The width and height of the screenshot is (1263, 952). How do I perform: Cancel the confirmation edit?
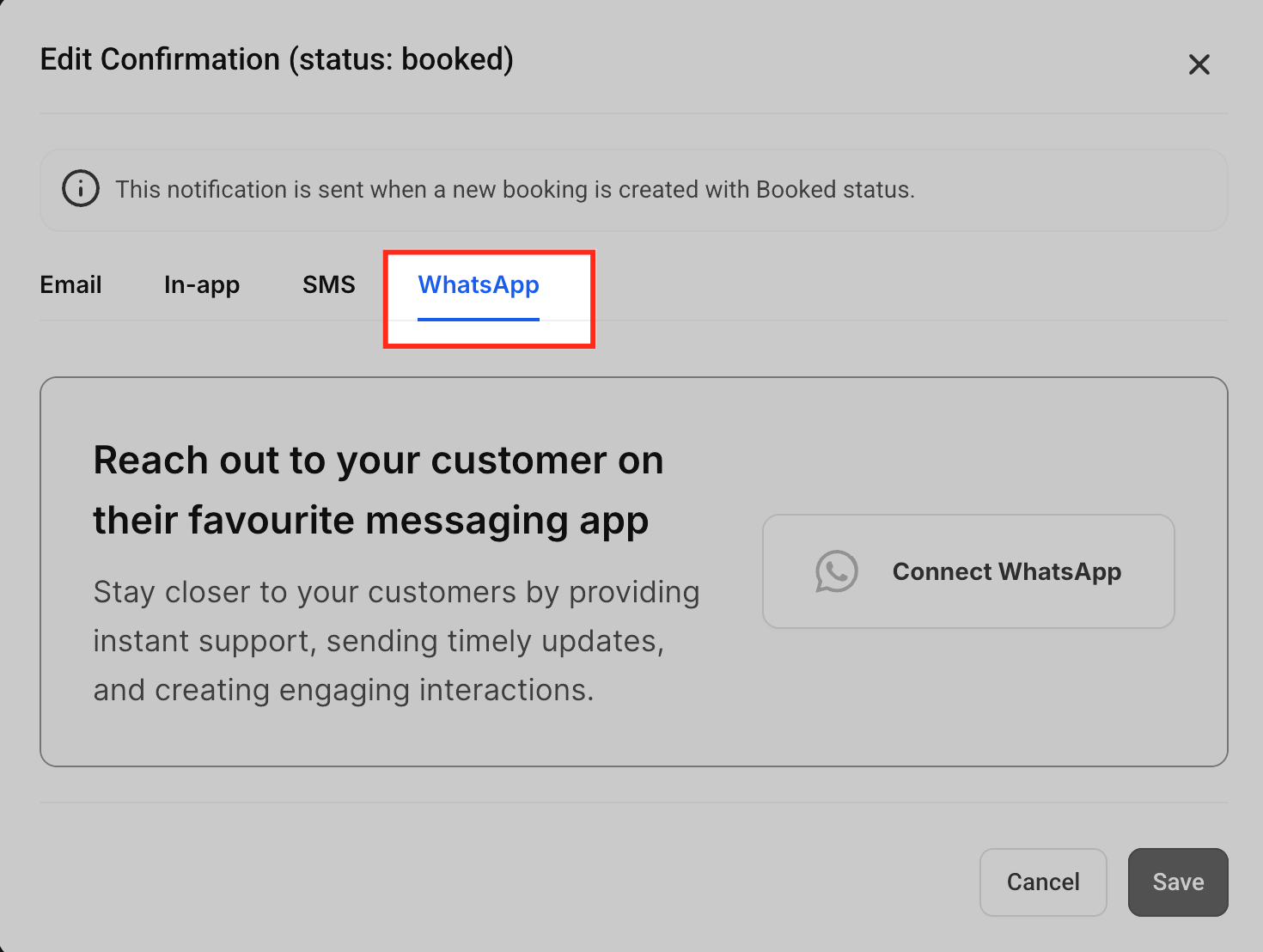click(x=1043, y=882)
